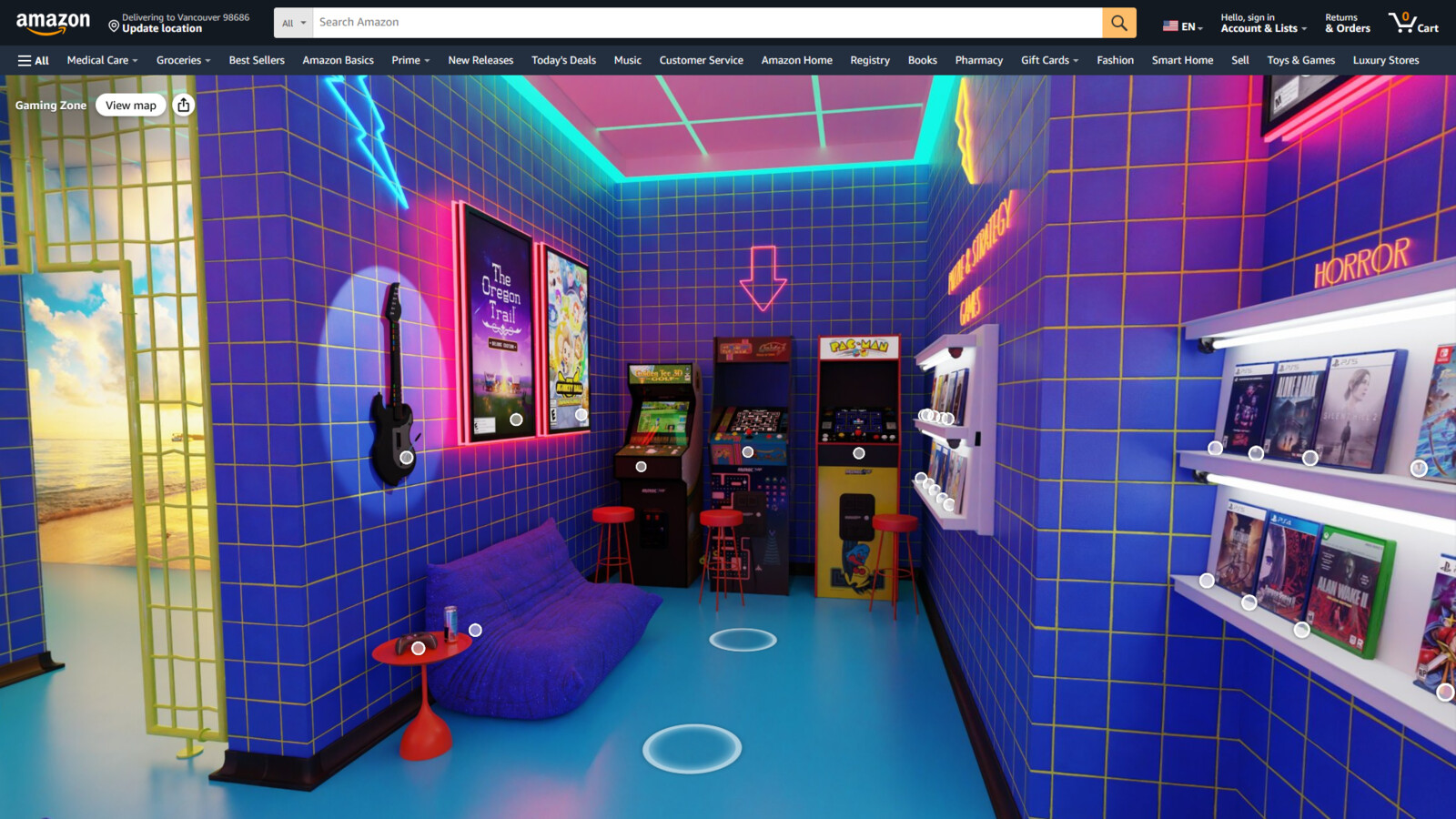Select the red side table hotspot
The image size is (1456, 819).
coord(419,649)
